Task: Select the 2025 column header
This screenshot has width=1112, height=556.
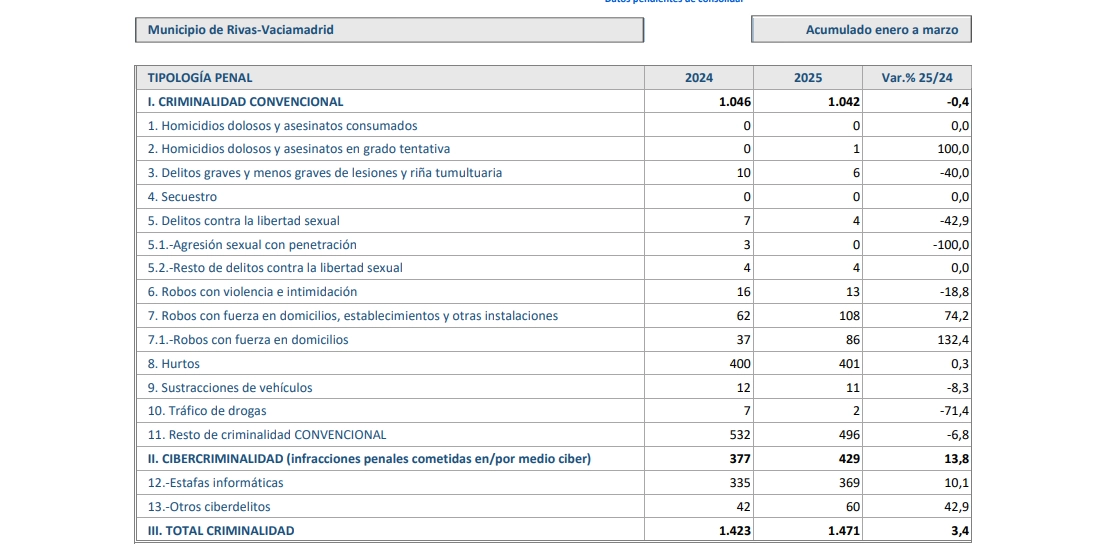Action: (807, 78)
